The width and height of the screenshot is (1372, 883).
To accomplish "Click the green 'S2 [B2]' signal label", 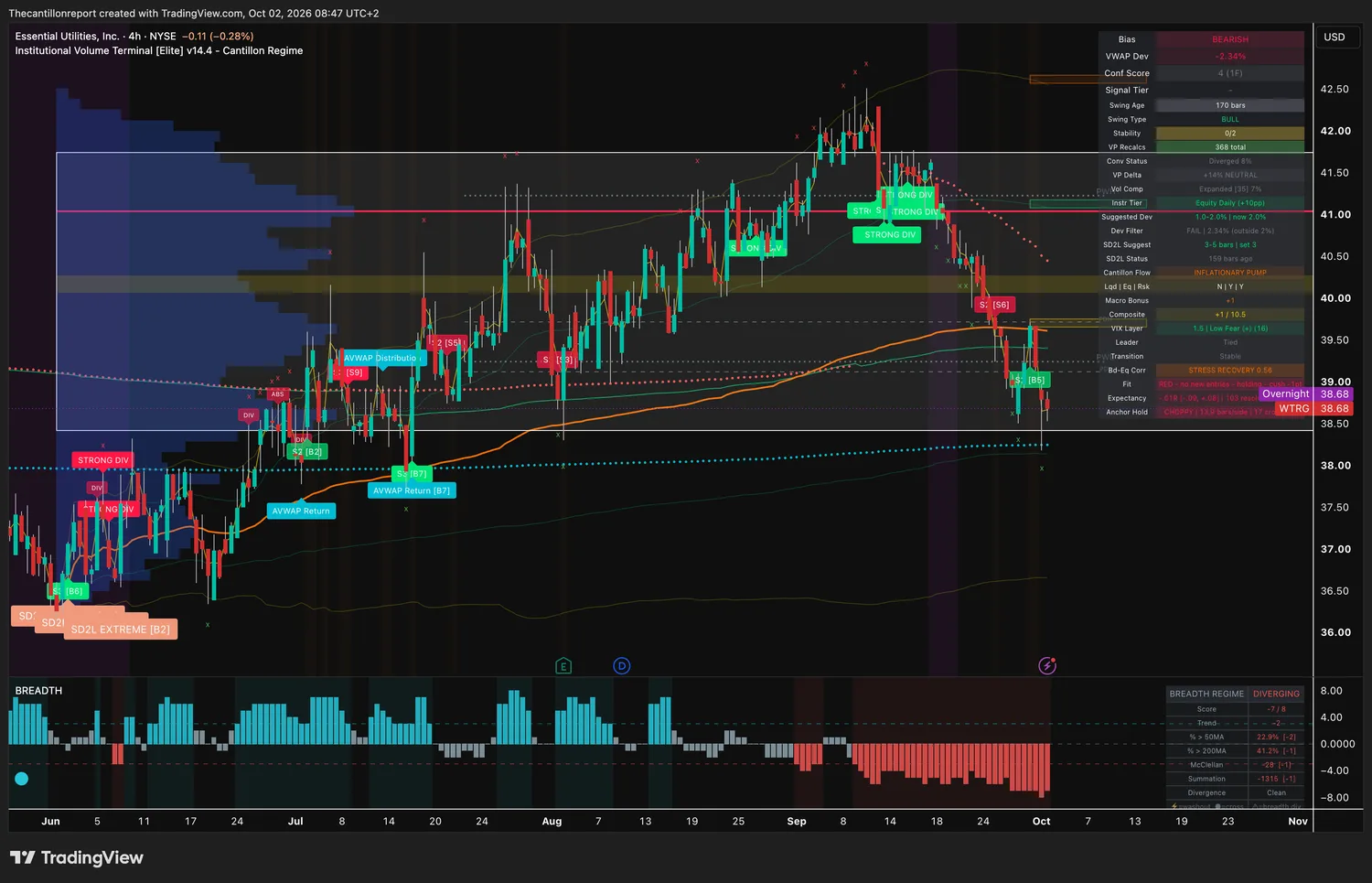I will (306, 452).
